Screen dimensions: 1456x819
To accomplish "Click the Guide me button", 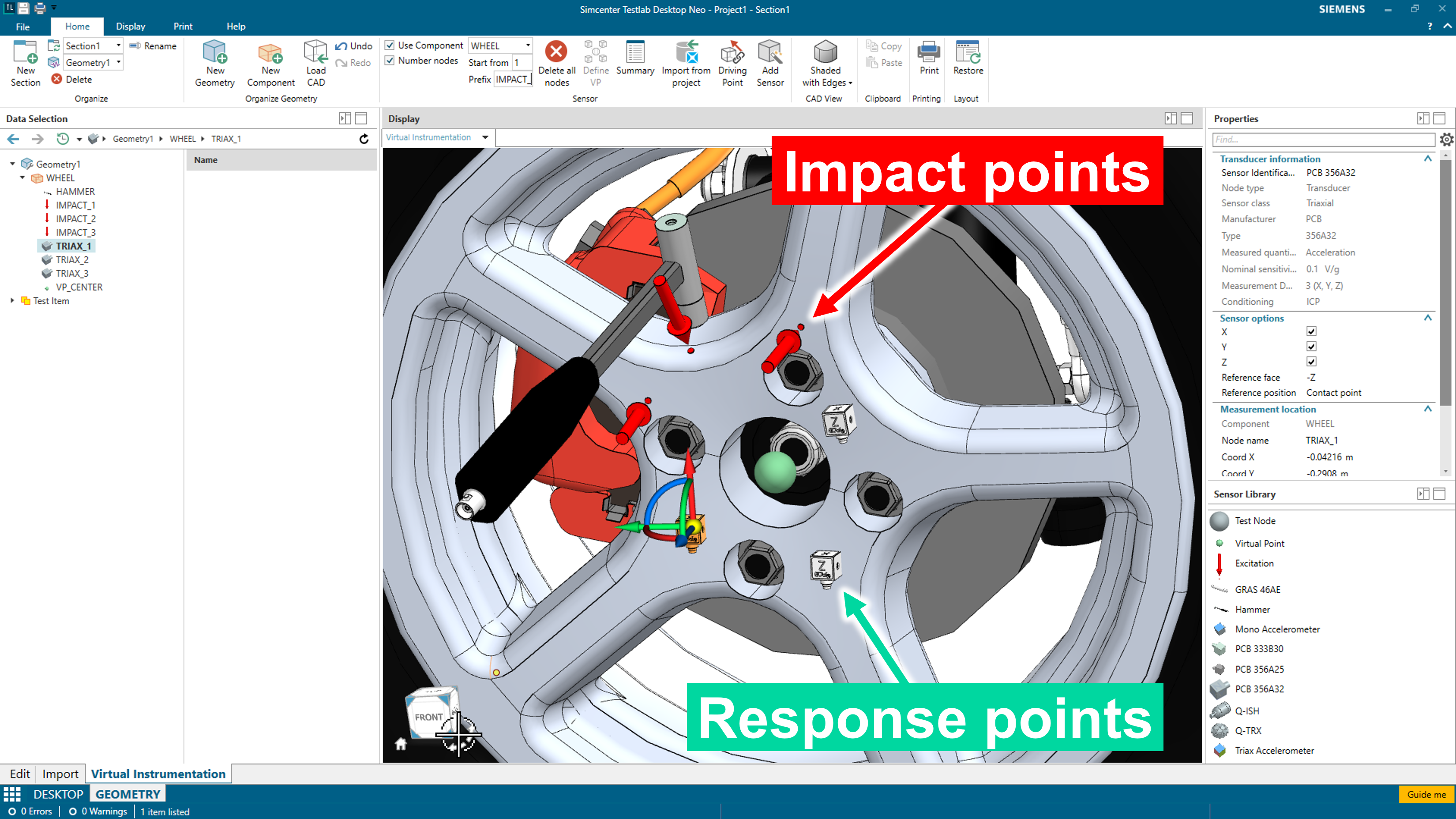I will [x=1426, y=794].
